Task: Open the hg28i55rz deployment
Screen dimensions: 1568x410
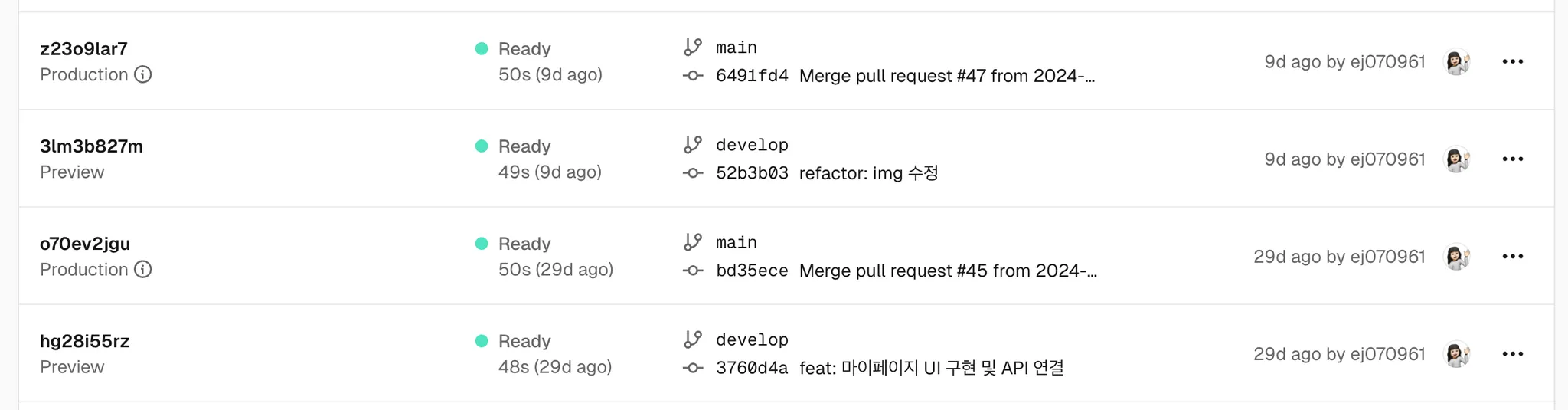Action: (84, 341)
